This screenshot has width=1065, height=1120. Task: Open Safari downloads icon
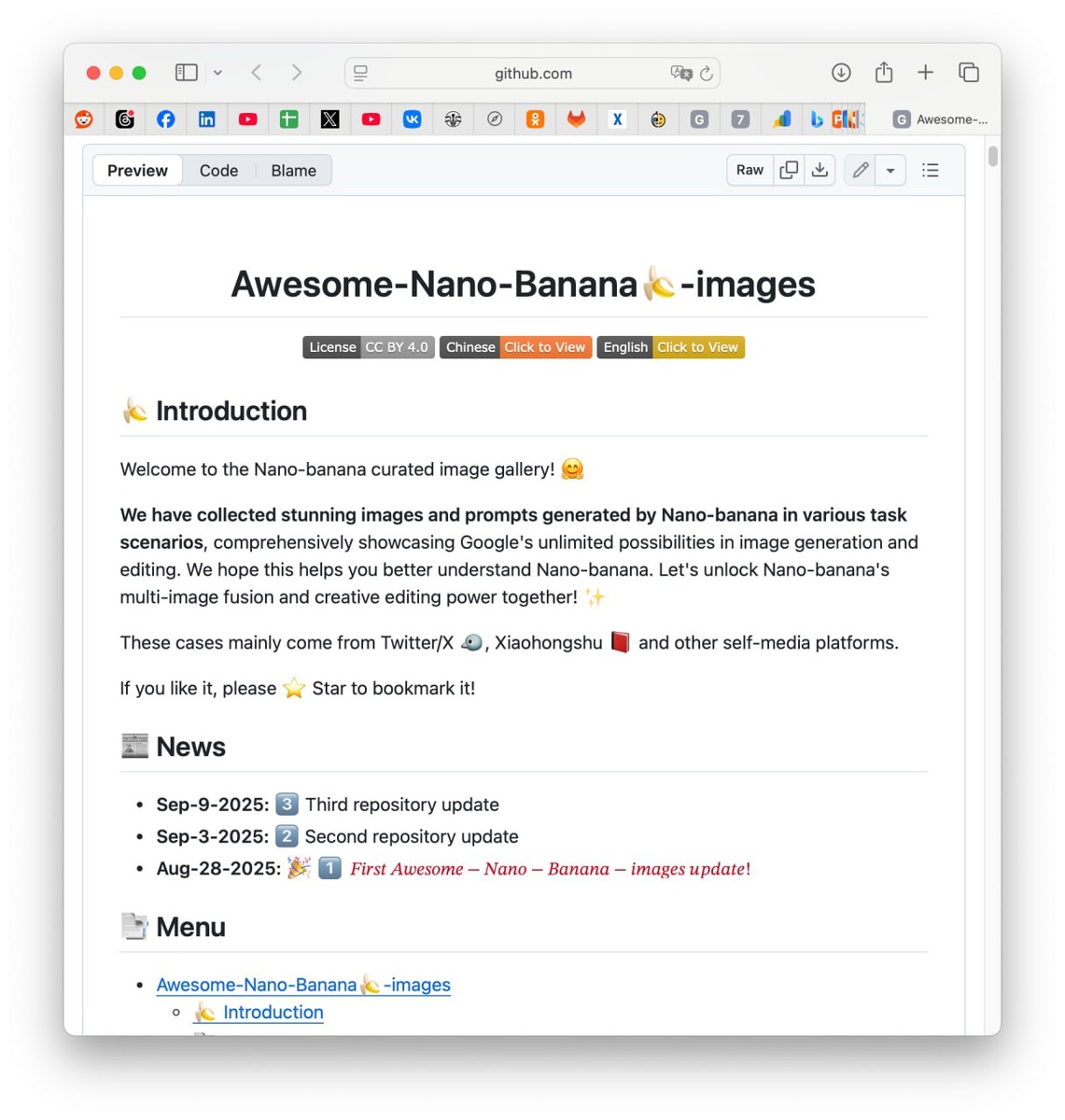pyautogui.click(x=841, y=73)
